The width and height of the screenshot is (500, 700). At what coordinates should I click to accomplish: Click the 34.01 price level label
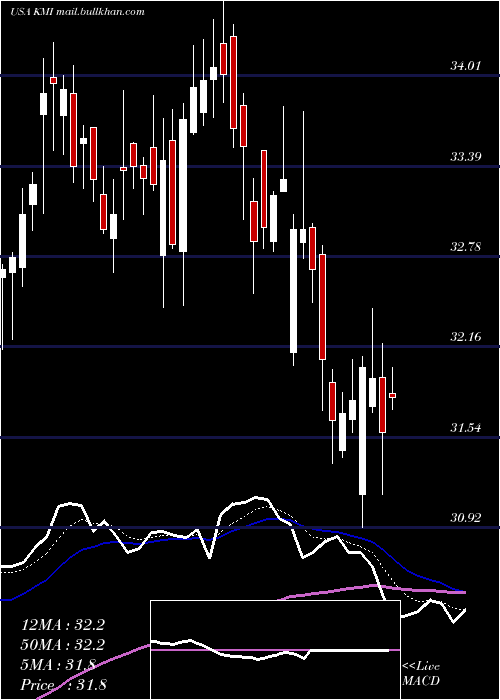point(466,67)
